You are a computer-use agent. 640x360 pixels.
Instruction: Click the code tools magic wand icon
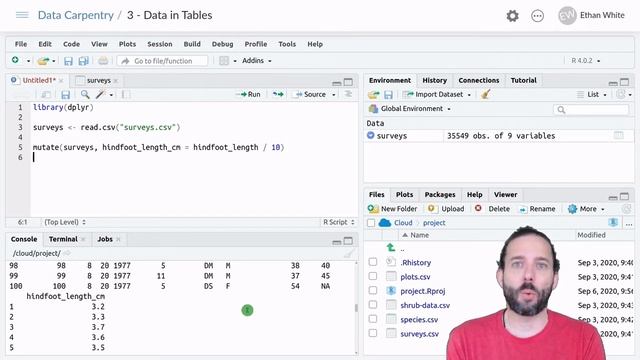pos(100,95)
